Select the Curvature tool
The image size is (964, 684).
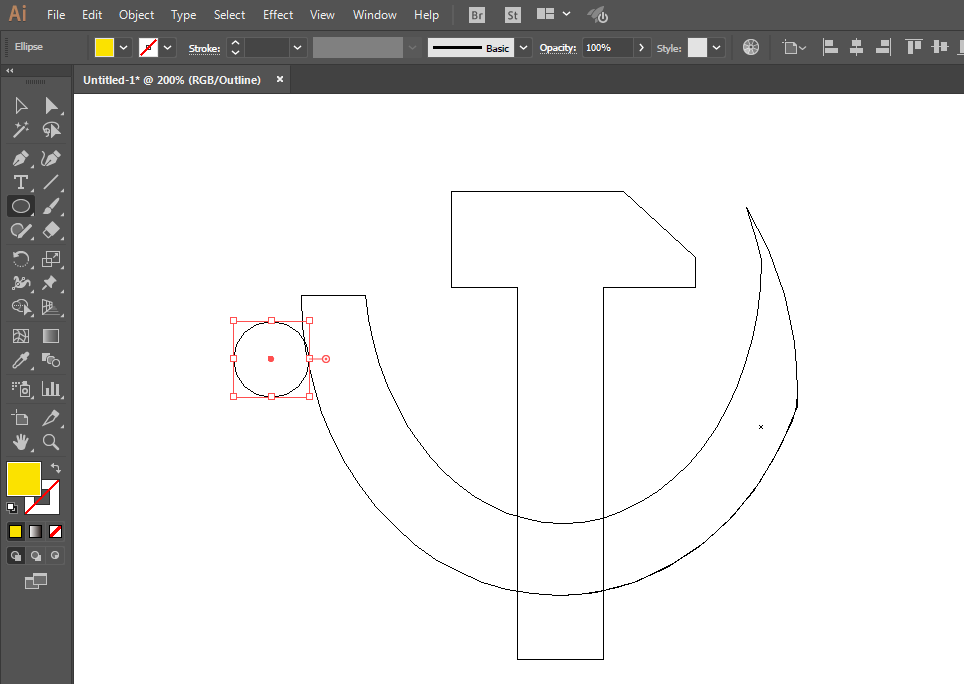51,159
